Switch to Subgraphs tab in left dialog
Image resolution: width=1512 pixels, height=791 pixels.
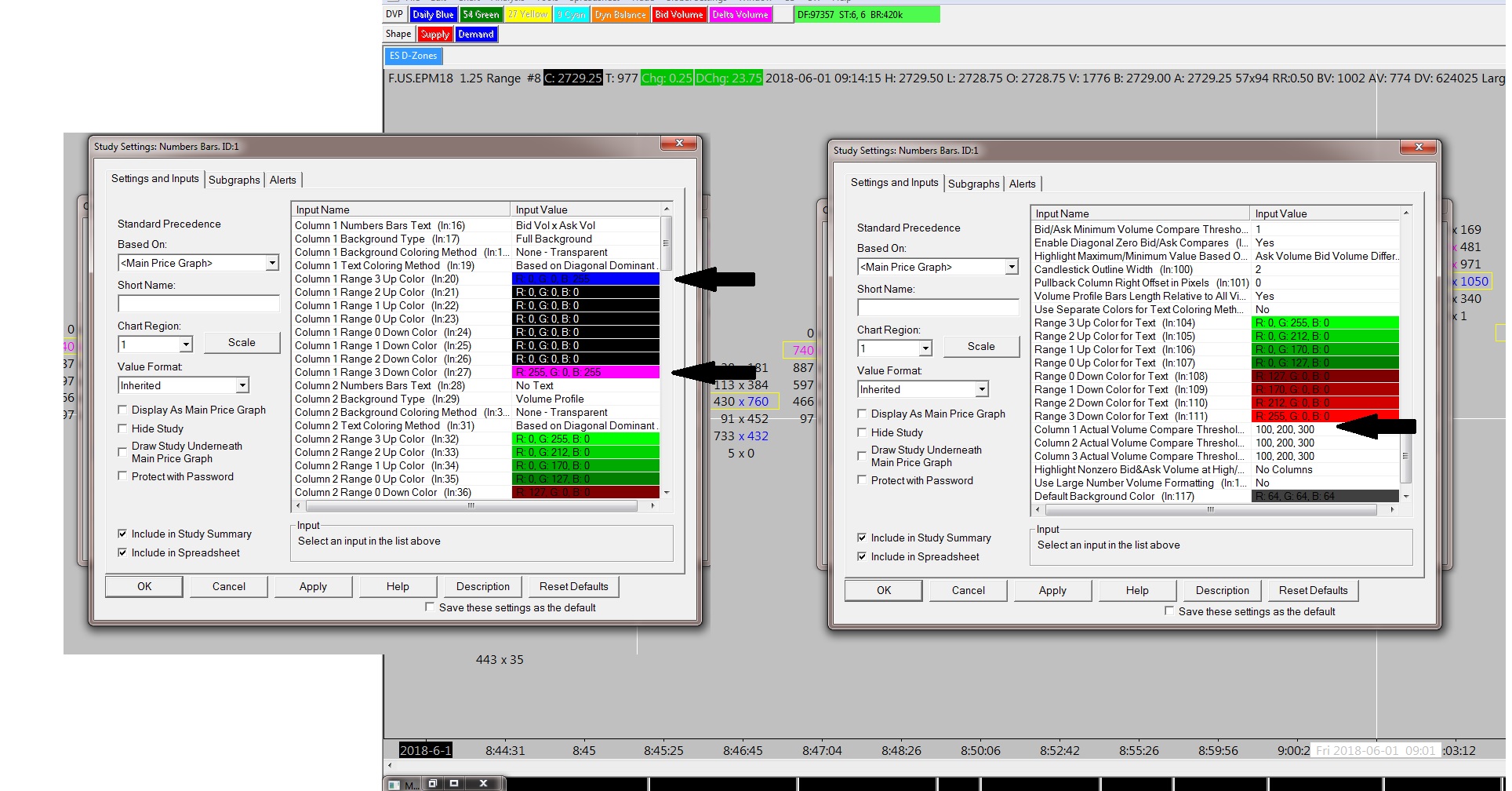tap(234, 180)
